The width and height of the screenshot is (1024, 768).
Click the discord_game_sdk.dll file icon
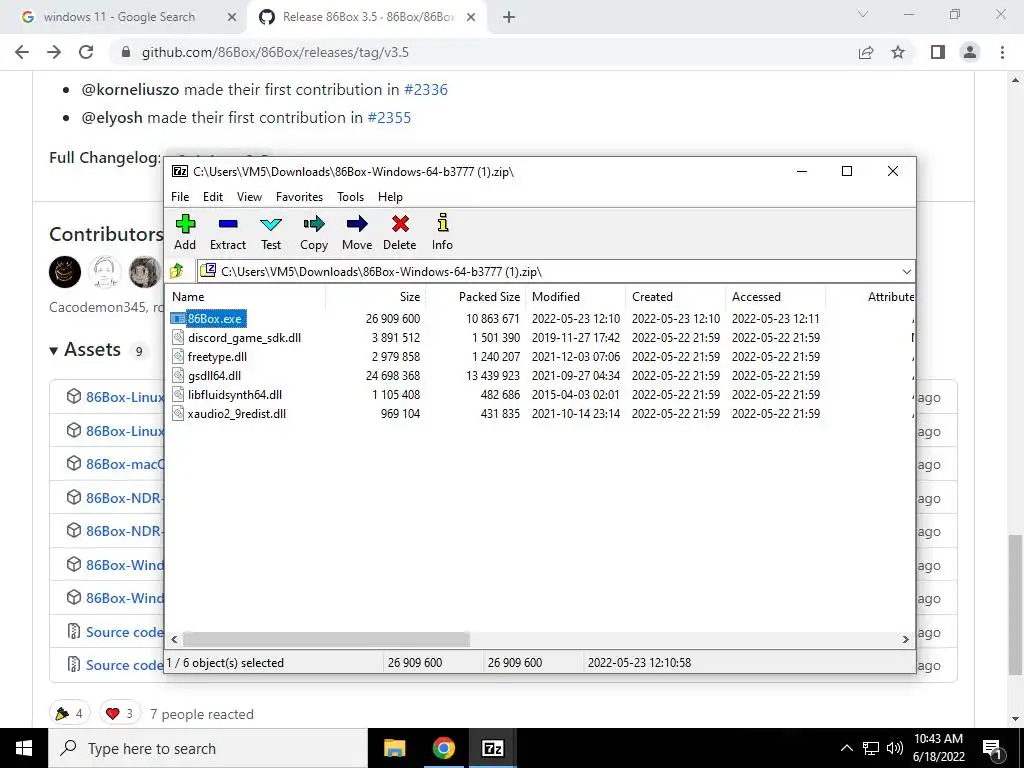[x=178, y=338]
